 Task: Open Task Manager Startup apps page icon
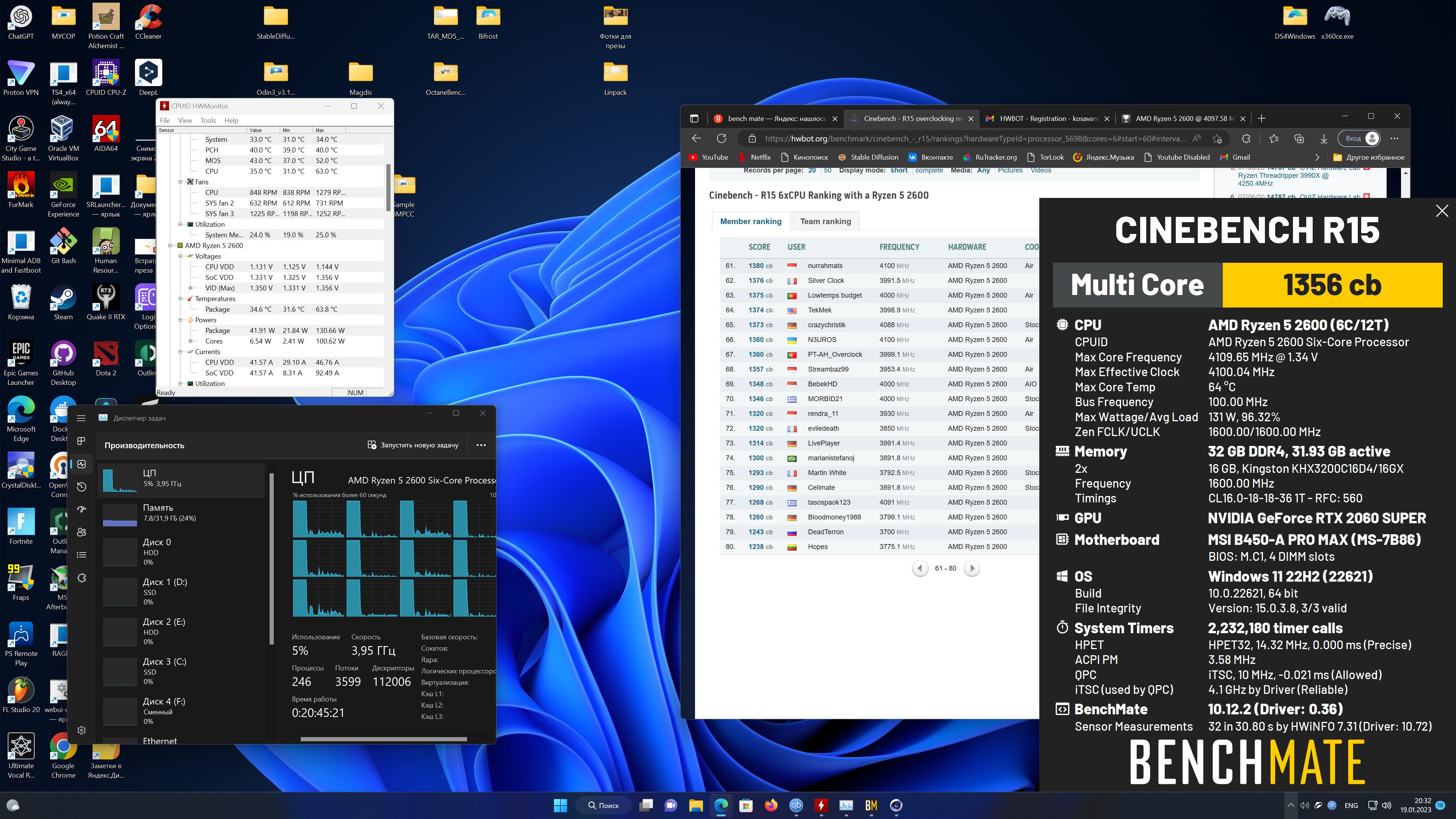pyautogui.click(x=82, y=509)
